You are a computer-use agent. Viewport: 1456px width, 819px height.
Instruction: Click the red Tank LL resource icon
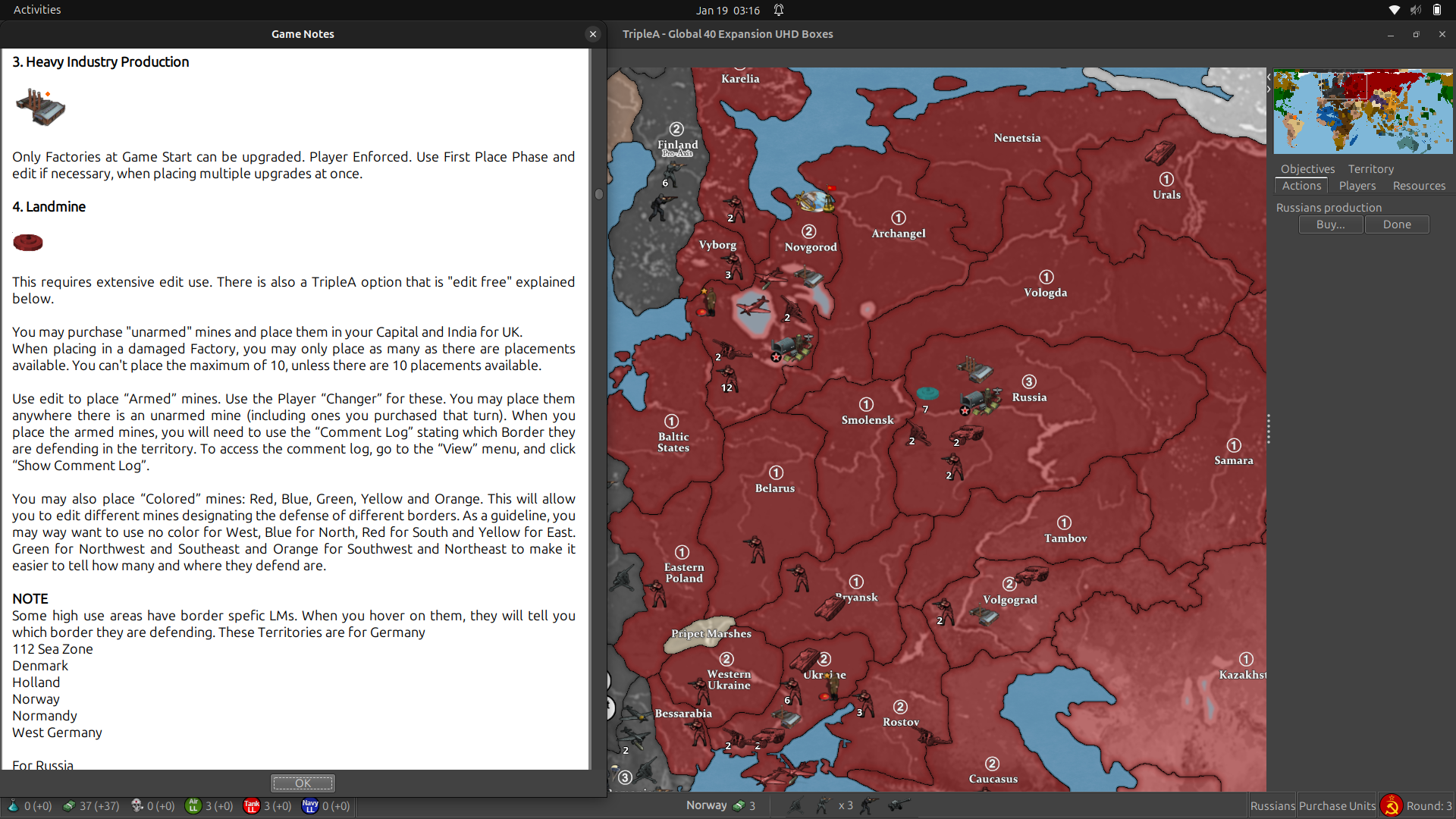[253, 806]
